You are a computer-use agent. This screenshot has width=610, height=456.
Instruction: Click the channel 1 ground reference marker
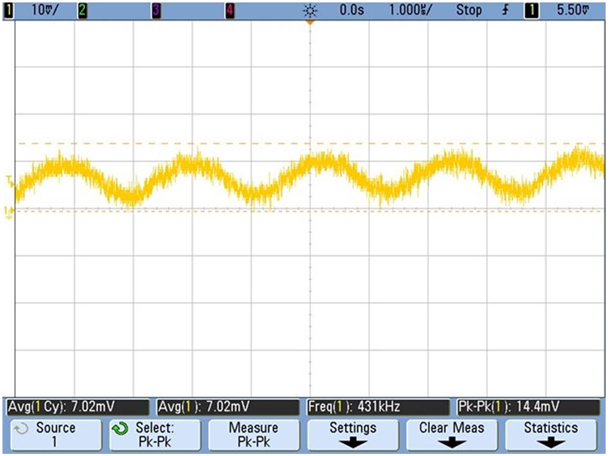[x=9, y=212]
